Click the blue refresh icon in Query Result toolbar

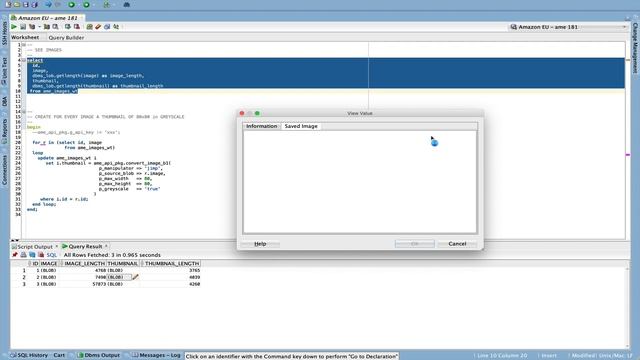(x=32, y=255)
